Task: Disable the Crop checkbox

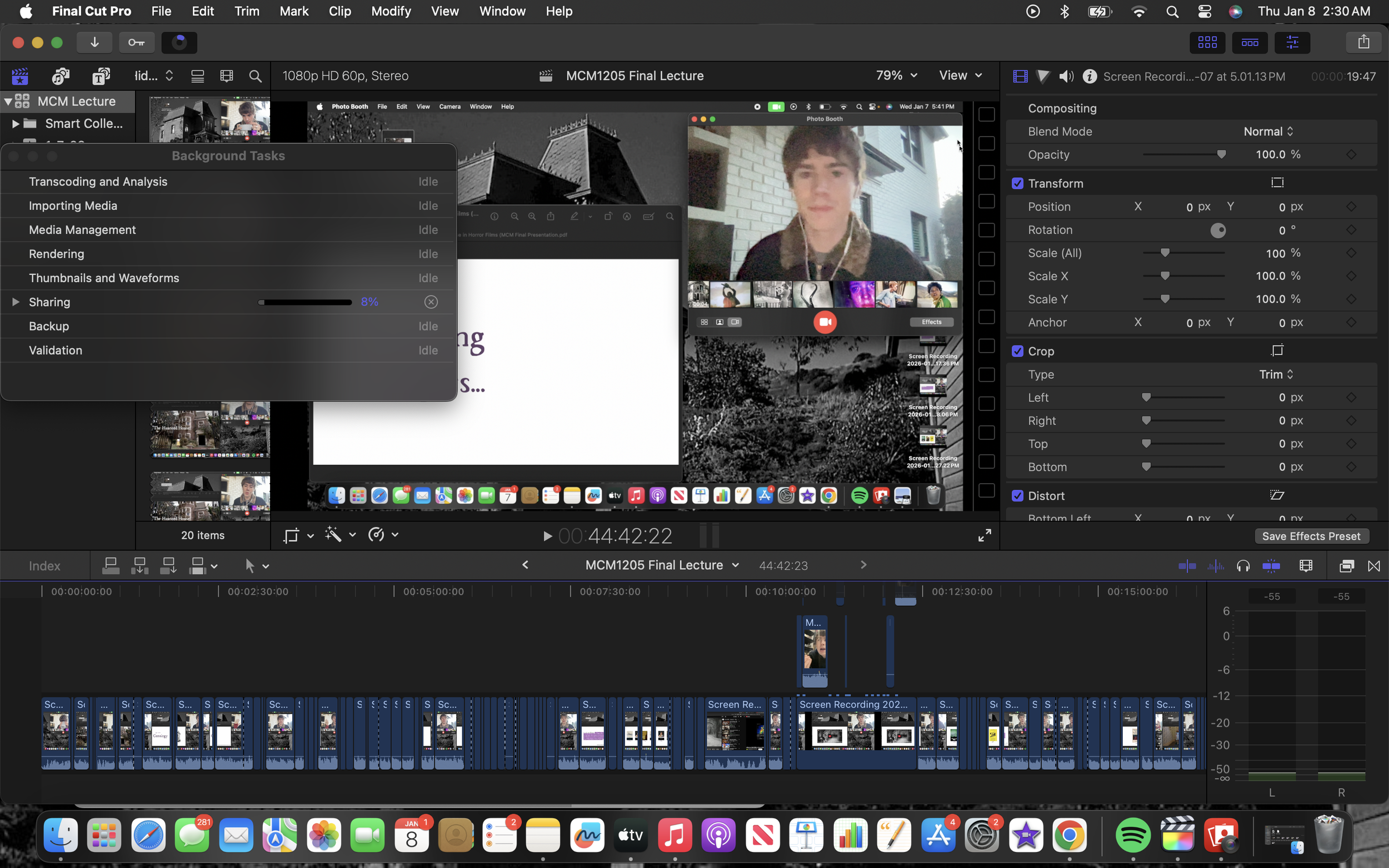Action: (1017, 352)
